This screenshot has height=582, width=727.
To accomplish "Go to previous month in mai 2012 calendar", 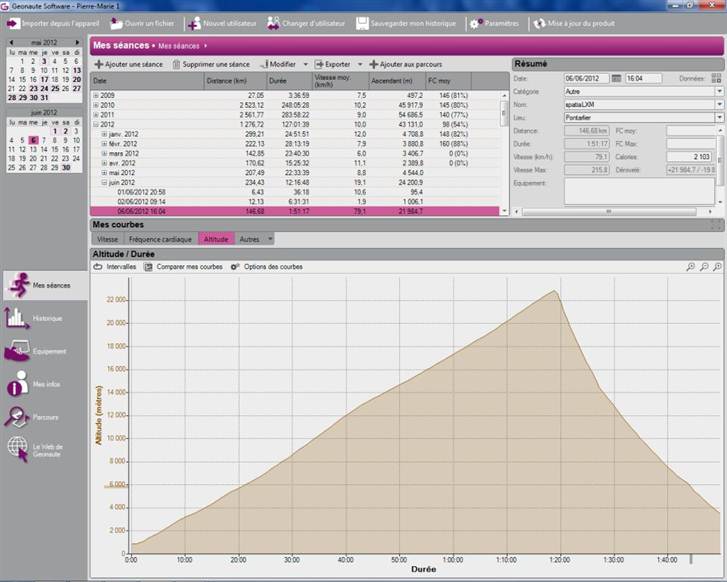I will click(x=12, y=43).
